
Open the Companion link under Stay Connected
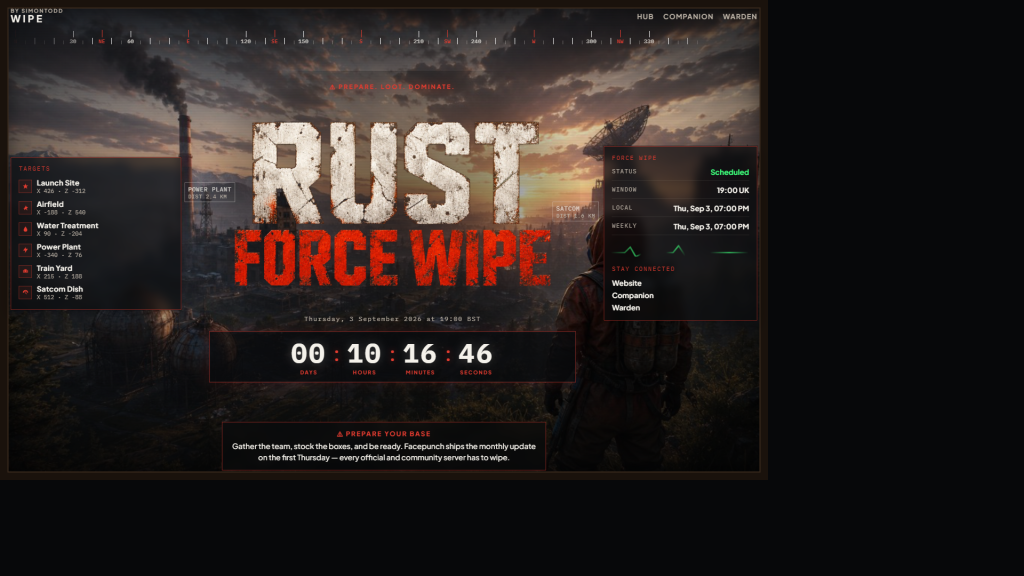(632, 296)
